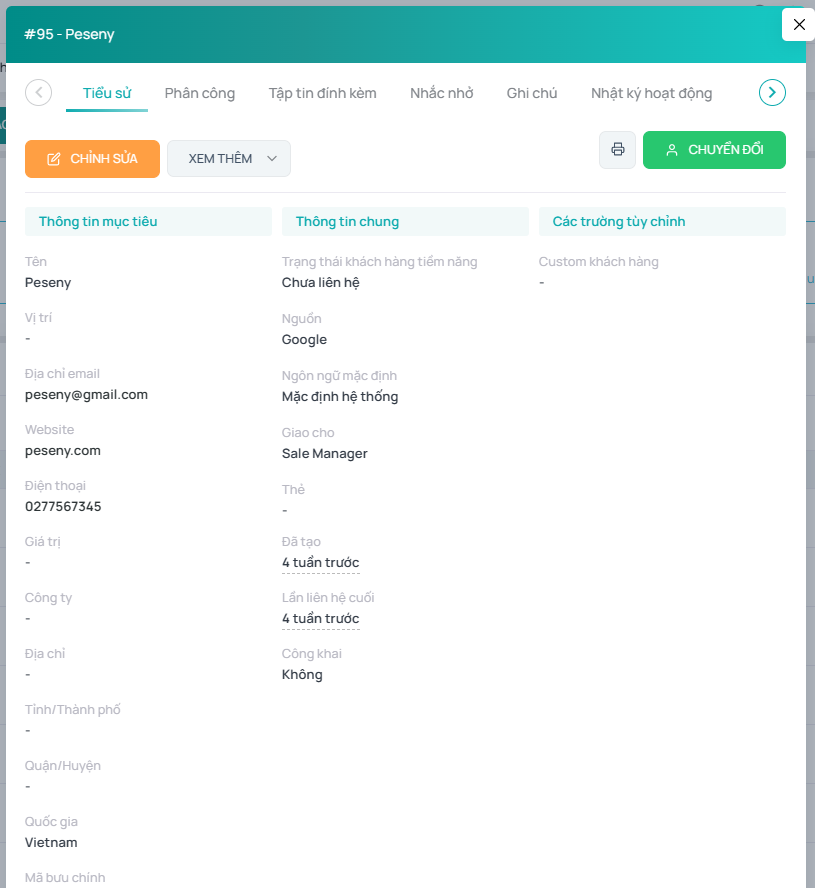
Task: Click the "#95 - Peseny" dialog title
Action: pyautogui.click(x=70, y=35)
